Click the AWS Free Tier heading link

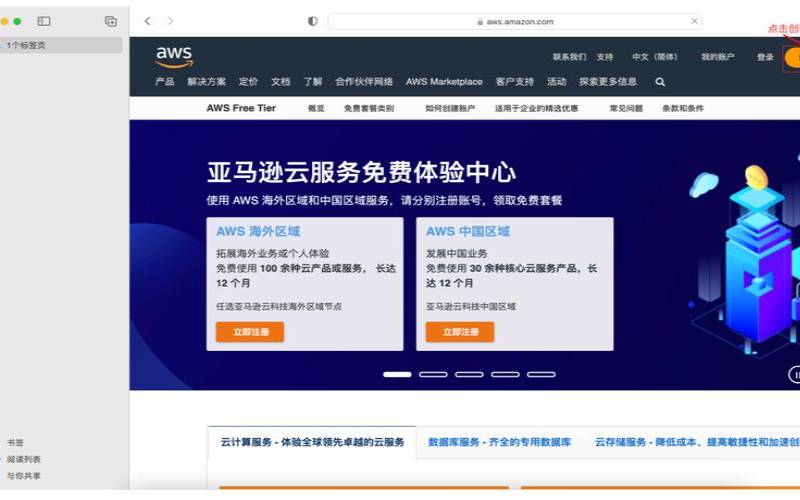click(x=241, y=108)
